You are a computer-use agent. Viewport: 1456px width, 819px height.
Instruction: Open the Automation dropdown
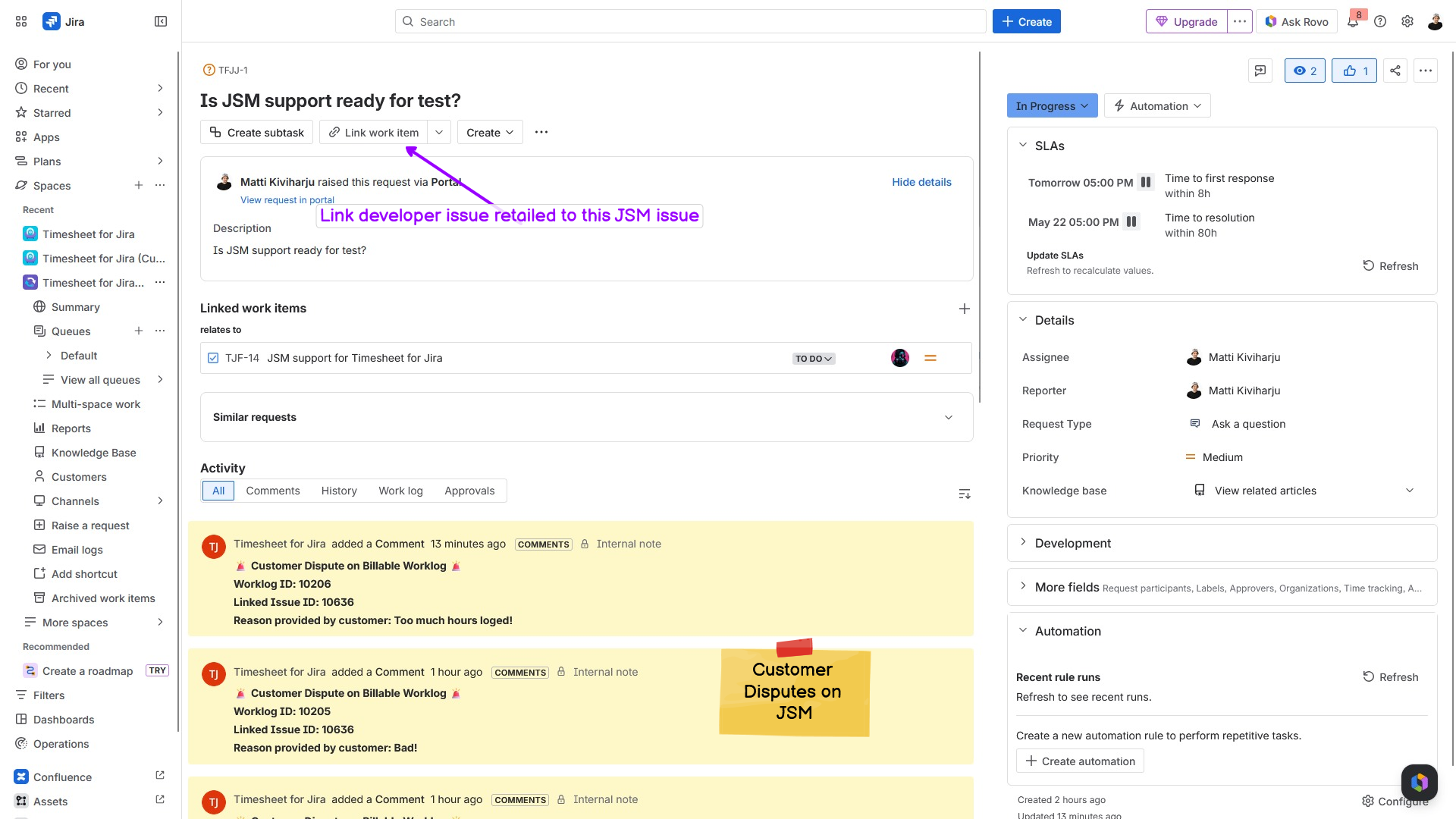(1157, 105)
